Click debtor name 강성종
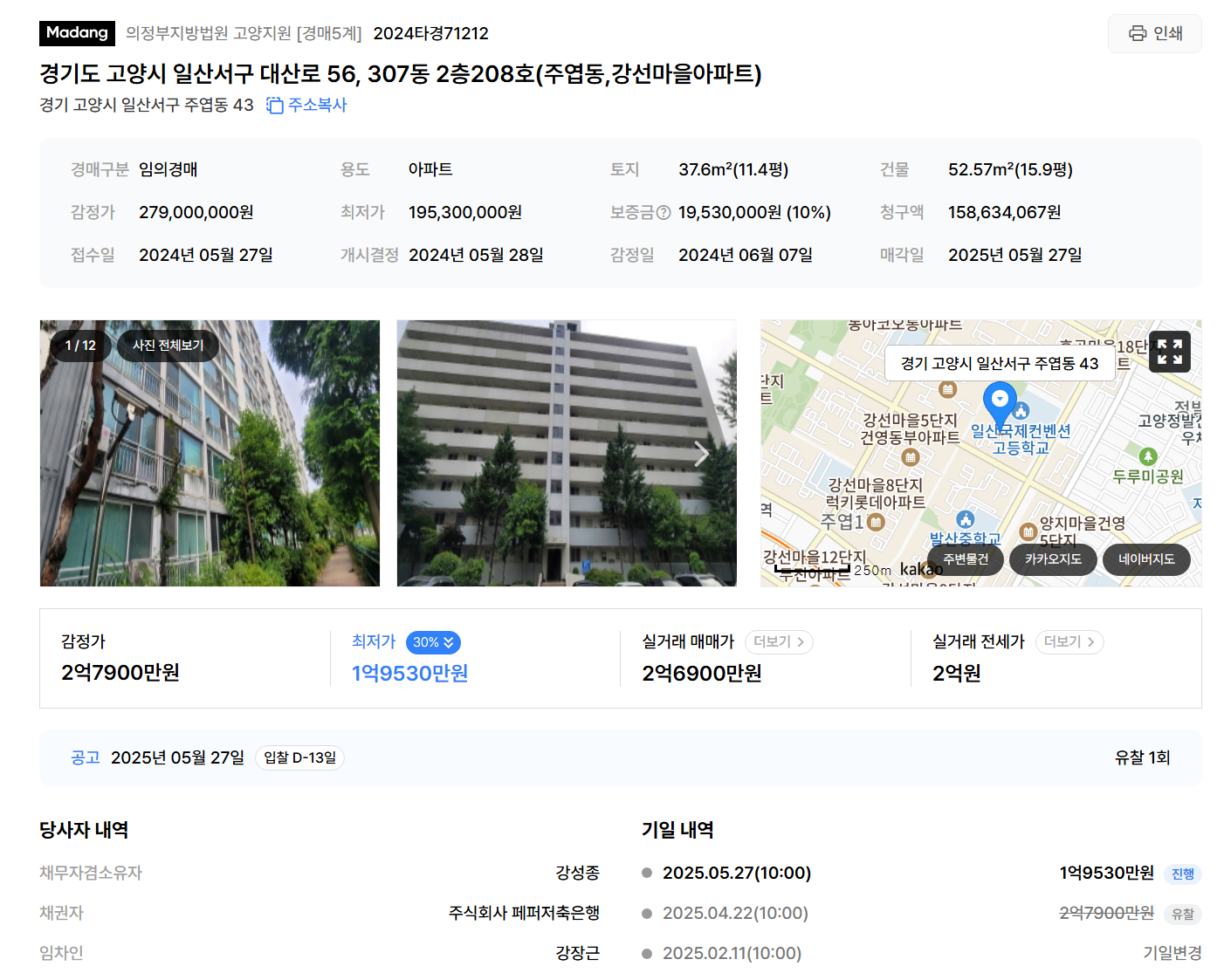Screen dimensions: 1224x980 click(578, 873)
